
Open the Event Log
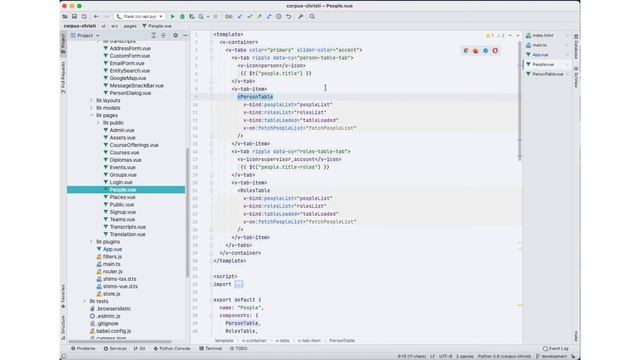[x=556, y=349]
